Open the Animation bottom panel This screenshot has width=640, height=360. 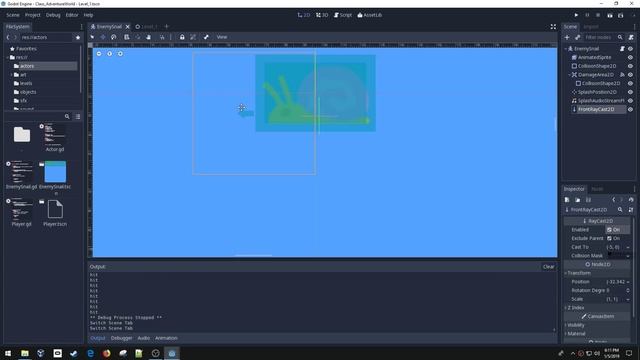[x=166, y=338]
